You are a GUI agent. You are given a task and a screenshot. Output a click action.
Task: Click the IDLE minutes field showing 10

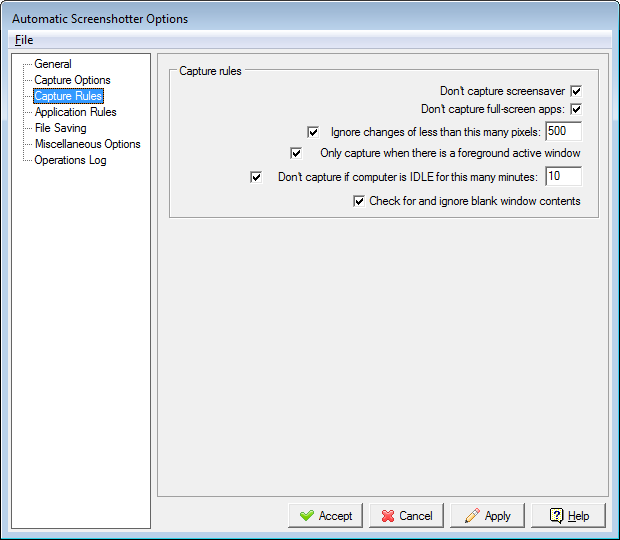563,177
